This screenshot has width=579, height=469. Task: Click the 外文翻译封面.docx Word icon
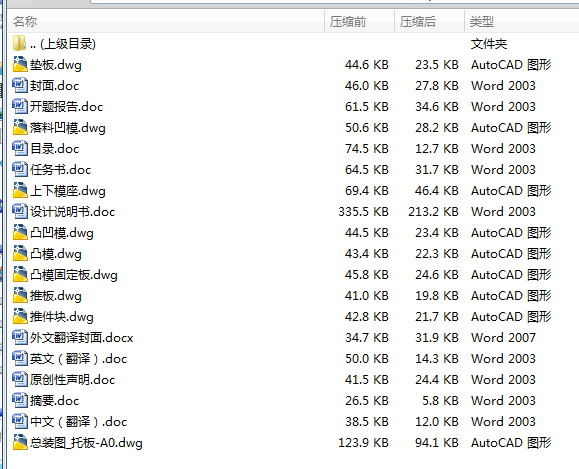(20, 337)
